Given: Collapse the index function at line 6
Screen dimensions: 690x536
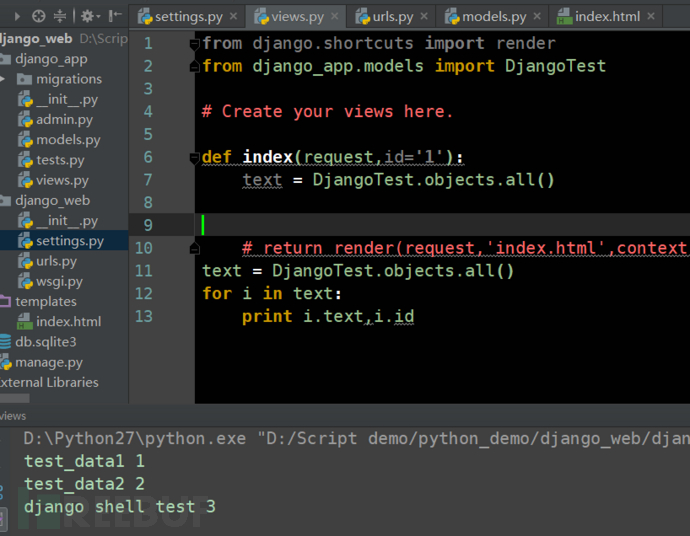Looking at the screenshot, I should (x=194, y=158).
